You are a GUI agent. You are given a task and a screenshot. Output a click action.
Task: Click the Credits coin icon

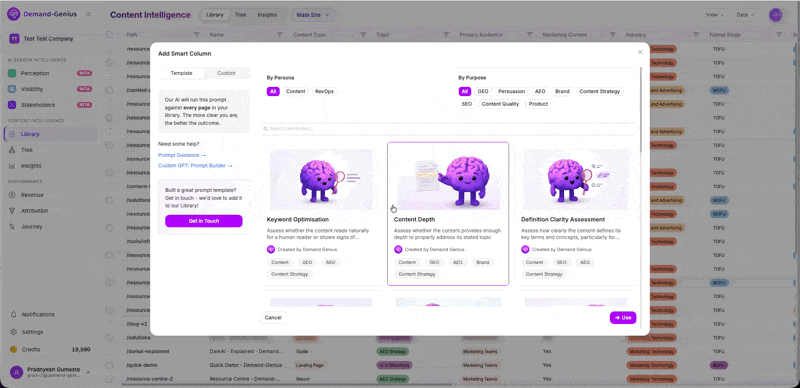coord(14,349)
